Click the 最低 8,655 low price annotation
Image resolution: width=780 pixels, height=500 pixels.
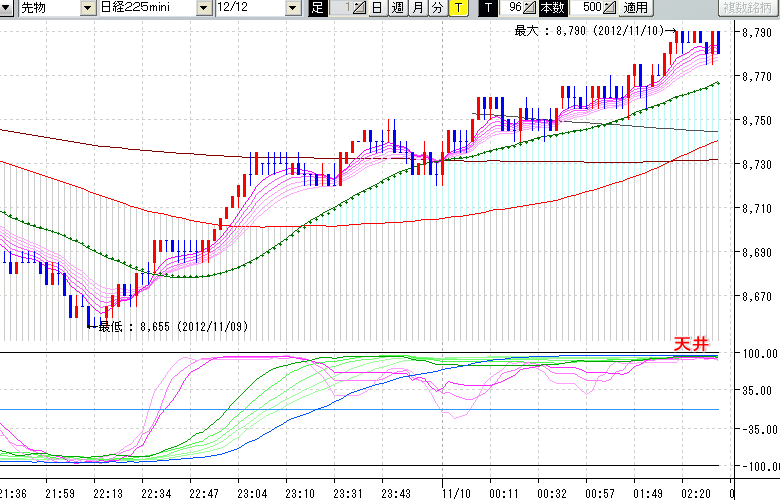tap(172, 326)
